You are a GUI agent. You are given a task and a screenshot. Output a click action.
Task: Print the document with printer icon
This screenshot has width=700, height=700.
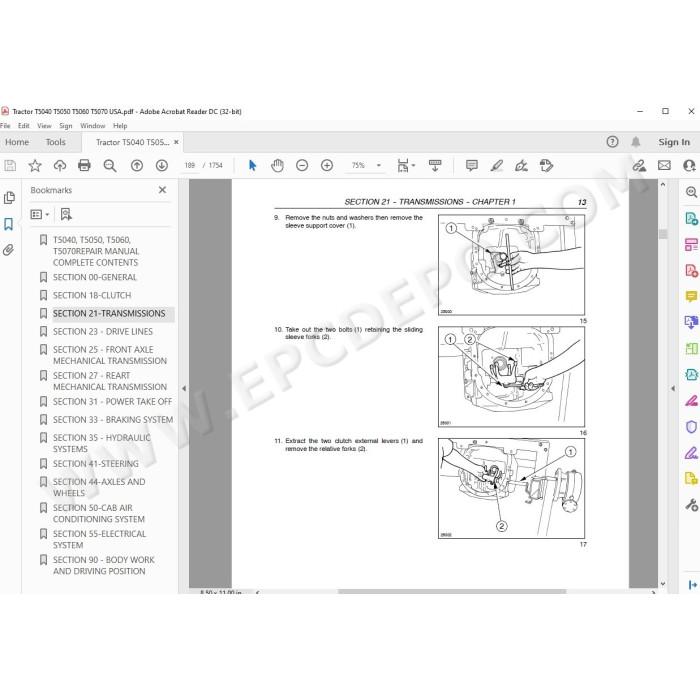coord(84,166)
